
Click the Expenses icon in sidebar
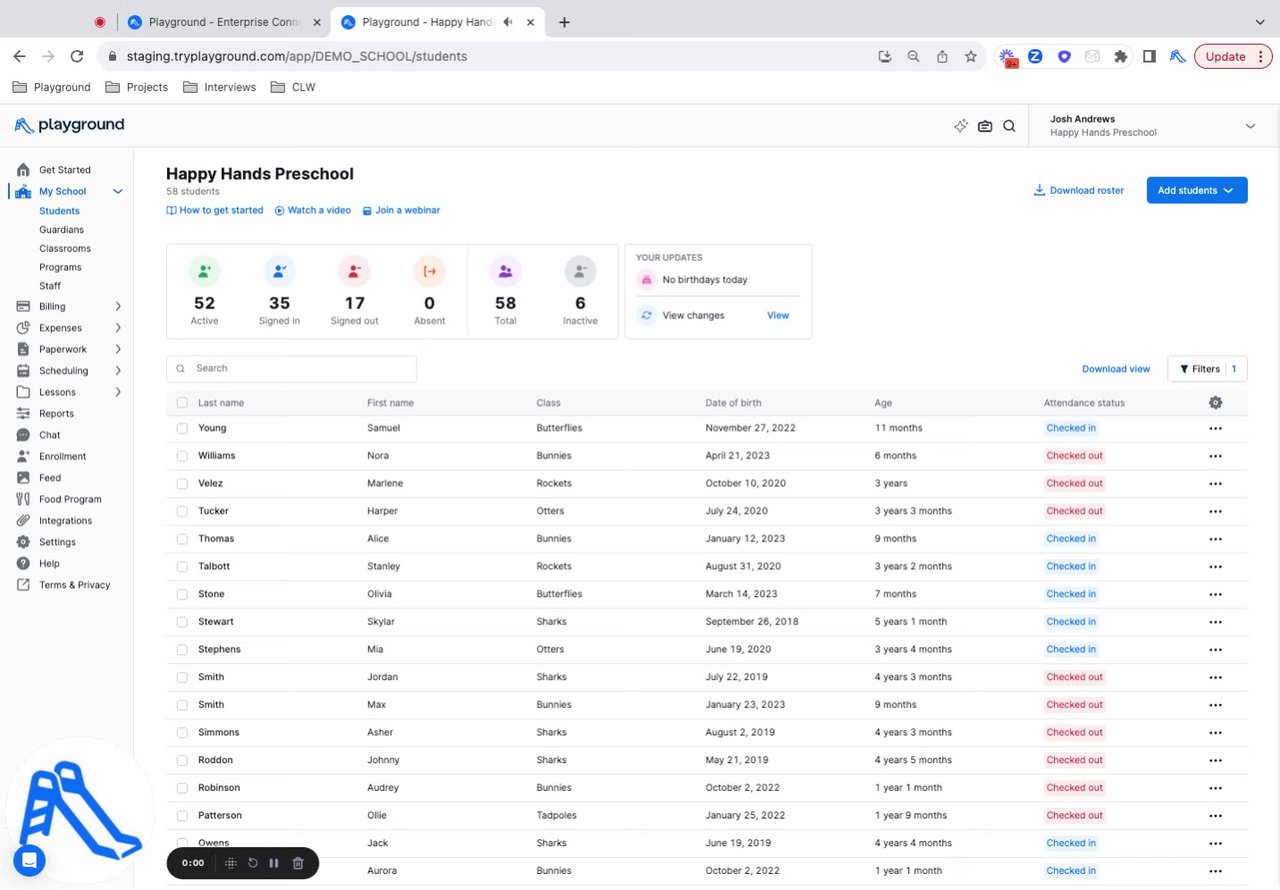23,328
